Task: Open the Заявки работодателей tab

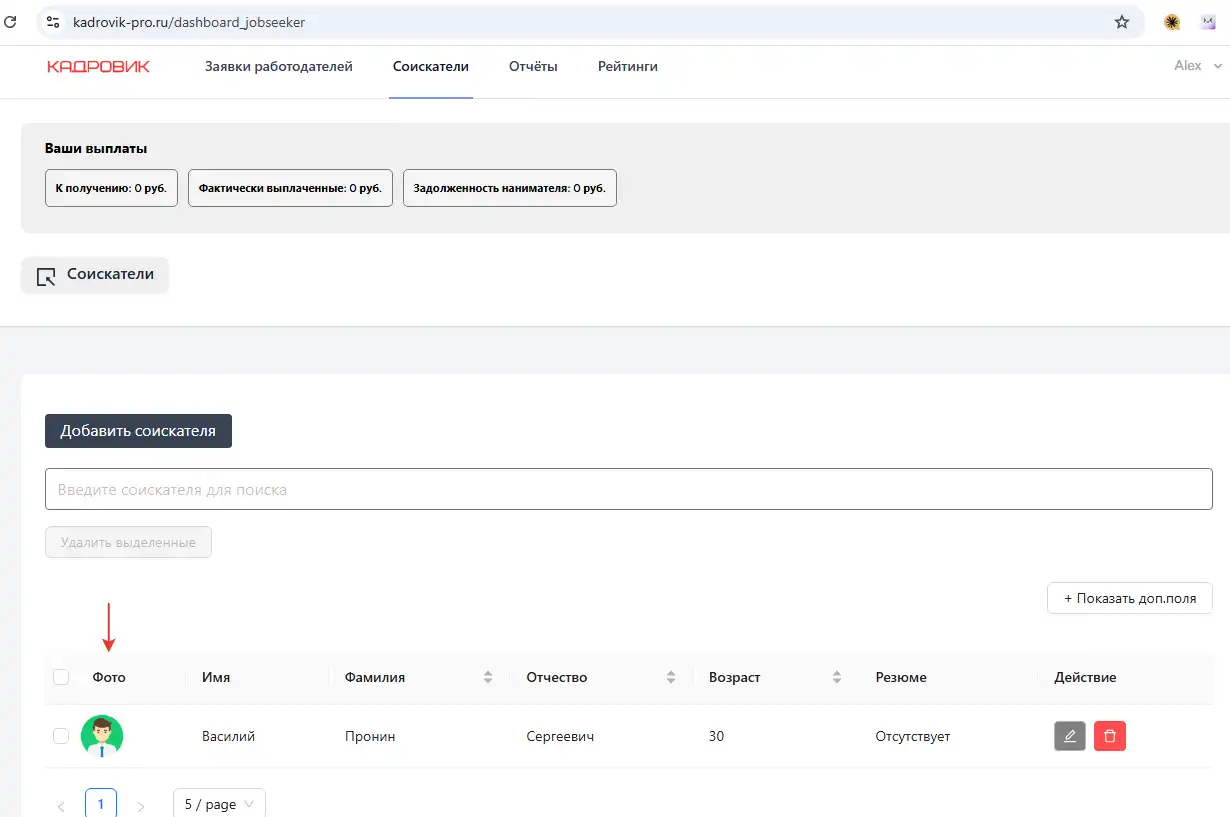Action: pos(278,67)
